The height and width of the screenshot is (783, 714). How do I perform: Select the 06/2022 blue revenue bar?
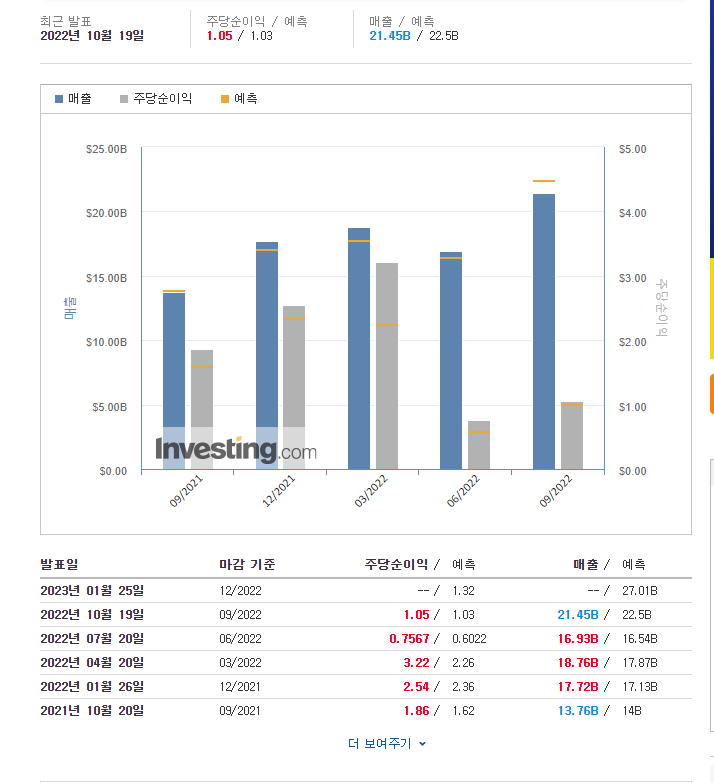coord(451,361)
